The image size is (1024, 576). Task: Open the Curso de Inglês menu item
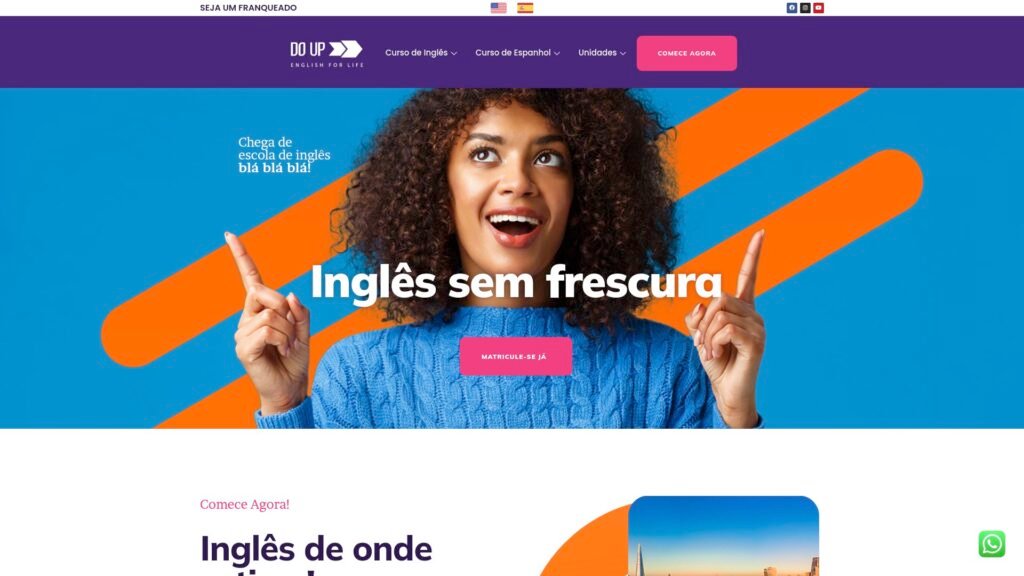[x=417, y=53]
